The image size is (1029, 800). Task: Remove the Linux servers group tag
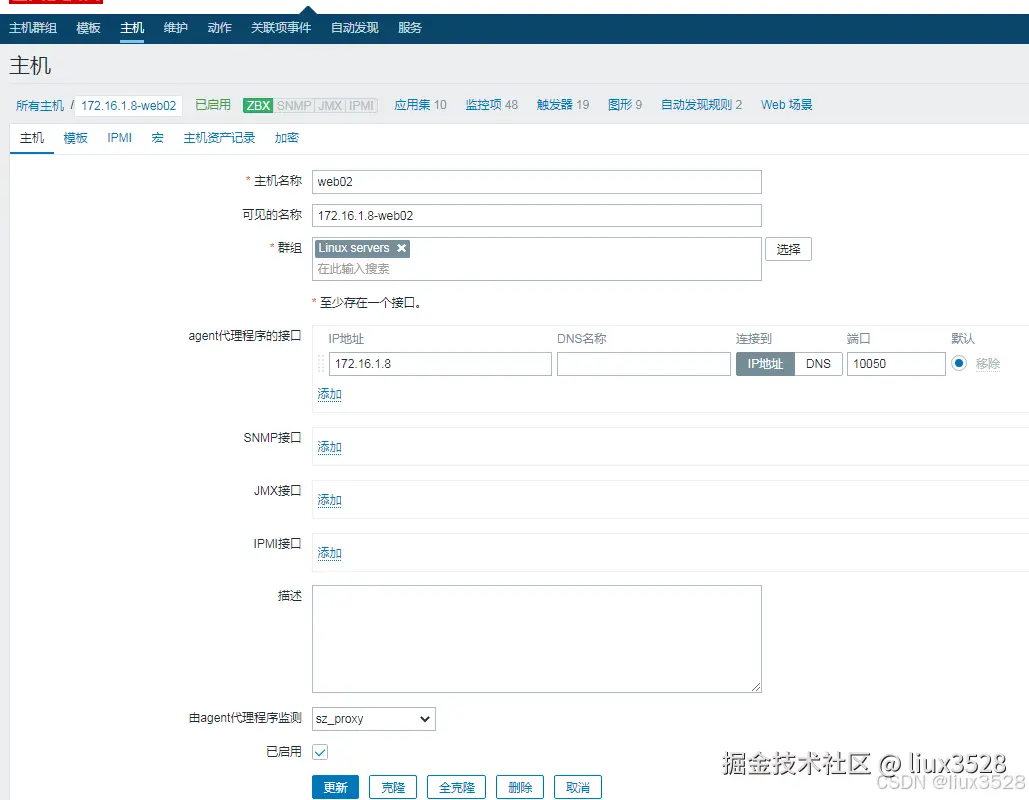click(x=401, y=248)
